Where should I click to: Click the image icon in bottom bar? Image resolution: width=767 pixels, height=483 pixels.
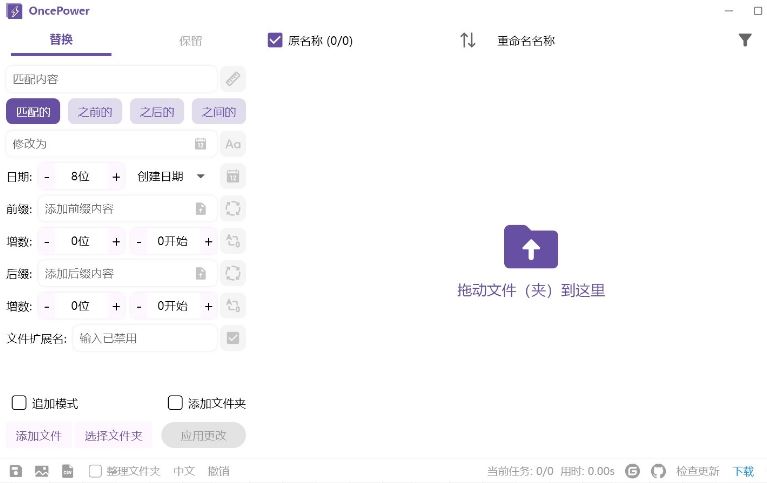[x=41, y=471]
